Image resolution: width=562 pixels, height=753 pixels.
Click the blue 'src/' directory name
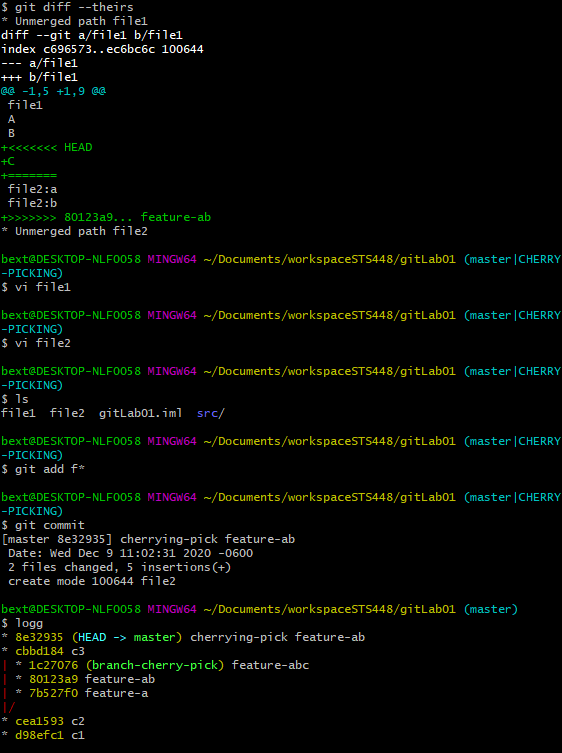tap(211, 413)
